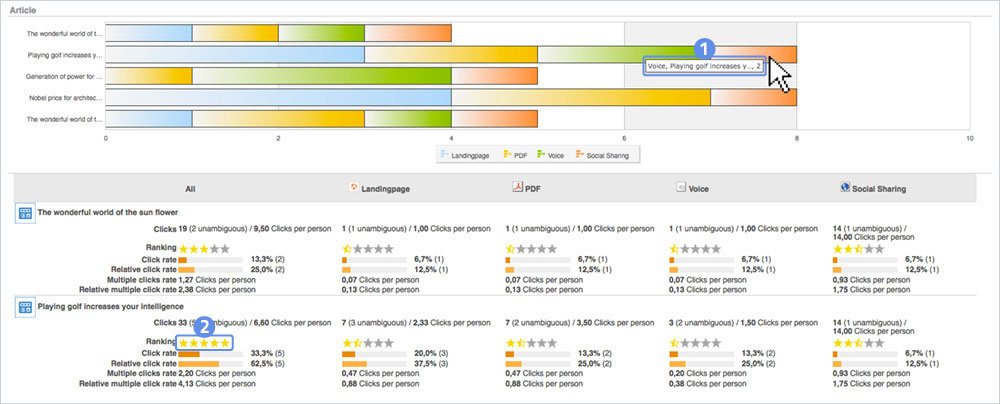The height and width of the screenshot is (404, 1000).
Task: Click the golf article icon
Action: (25, 307)
